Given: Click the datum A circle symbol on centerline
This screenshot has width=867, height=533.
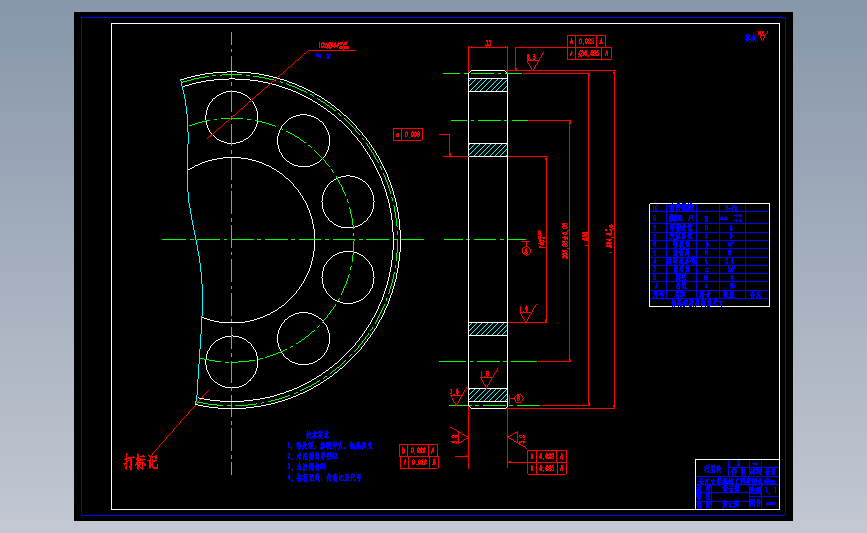Looking at the screenshot, I should point(526,251).
